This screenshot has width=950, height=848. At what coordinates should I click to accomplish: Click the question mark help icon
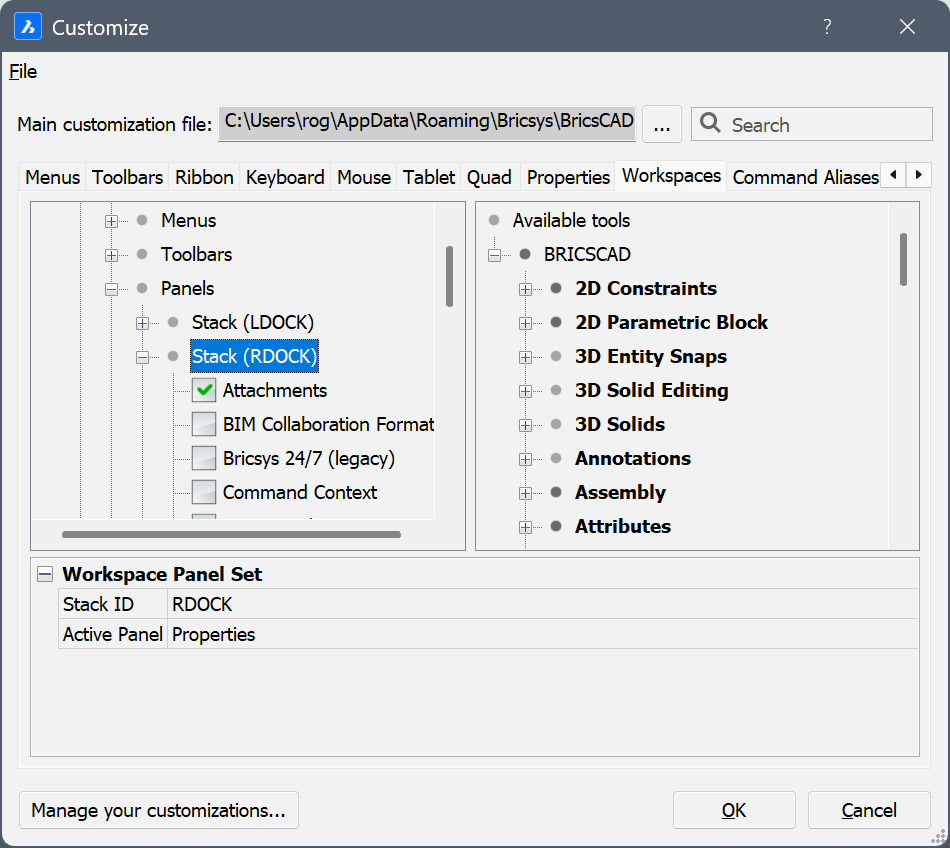pyautogui.click(x=827, y=27)
